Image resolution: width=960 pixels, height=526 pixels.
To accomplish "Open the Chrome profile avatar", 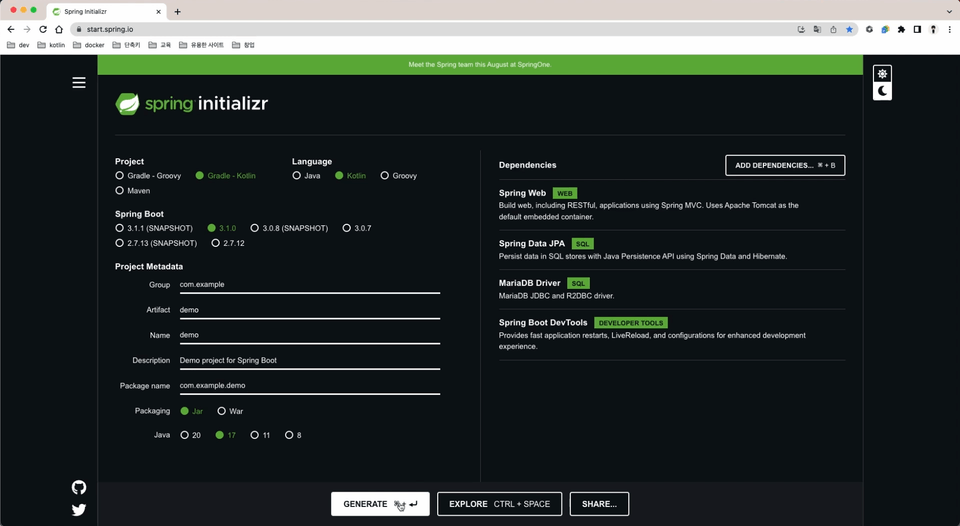I will (x=933, y=29).
